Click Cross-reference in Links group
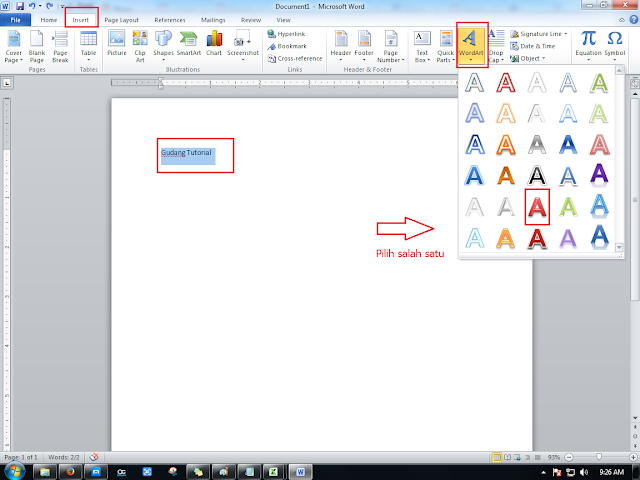The image size is (640, 480). [x=295, y=58]
